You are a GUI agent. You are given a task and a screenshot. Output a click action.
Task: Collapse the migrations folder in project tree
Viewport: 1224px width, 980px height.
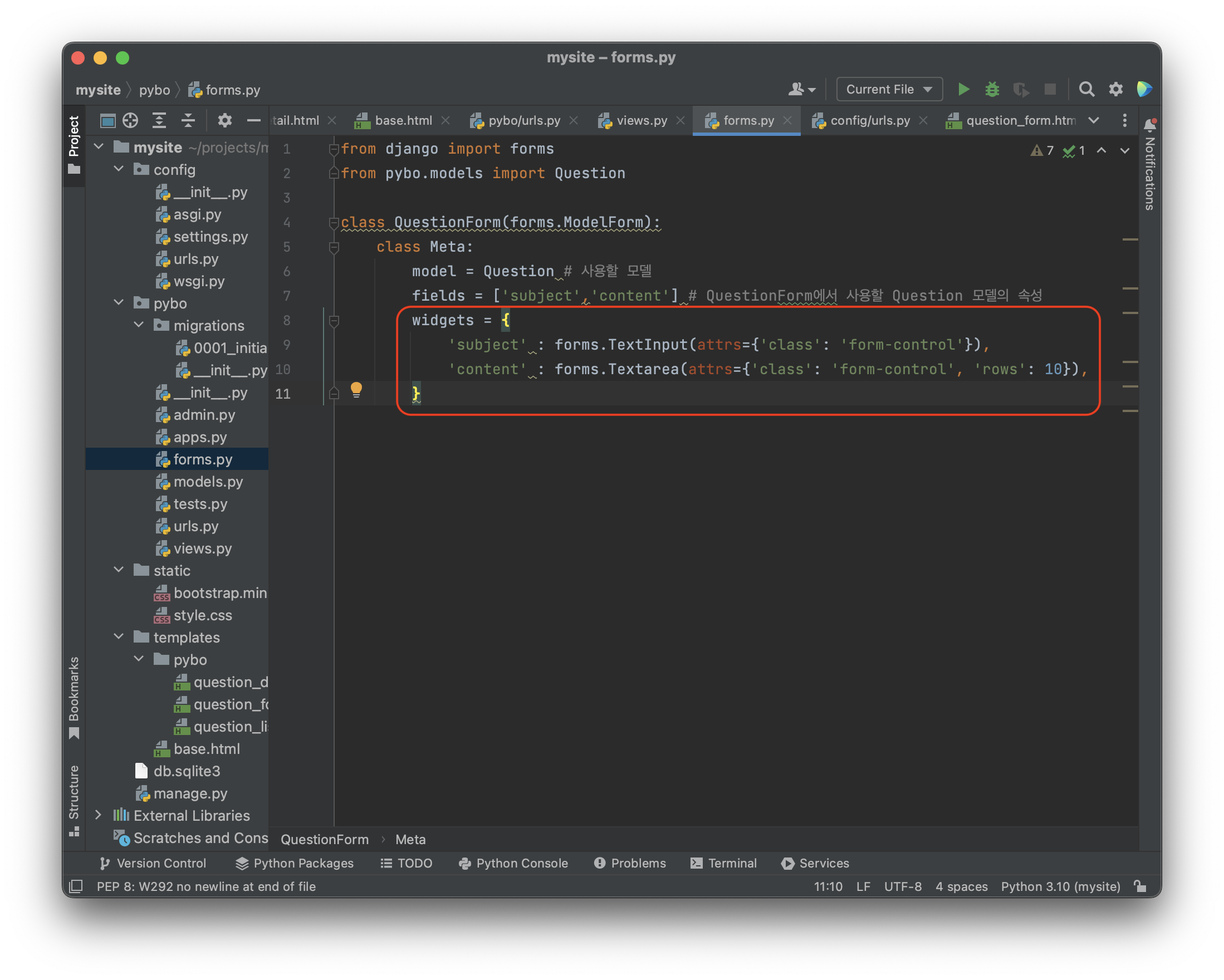tap(139, 325)
